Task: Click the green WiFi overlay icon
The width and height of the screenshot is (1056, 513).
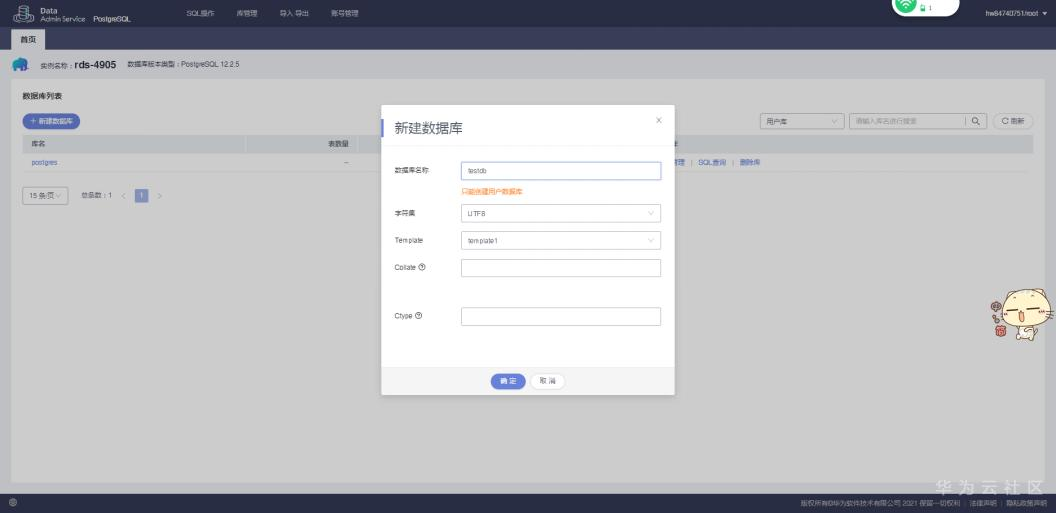Action: coord(906,5)
